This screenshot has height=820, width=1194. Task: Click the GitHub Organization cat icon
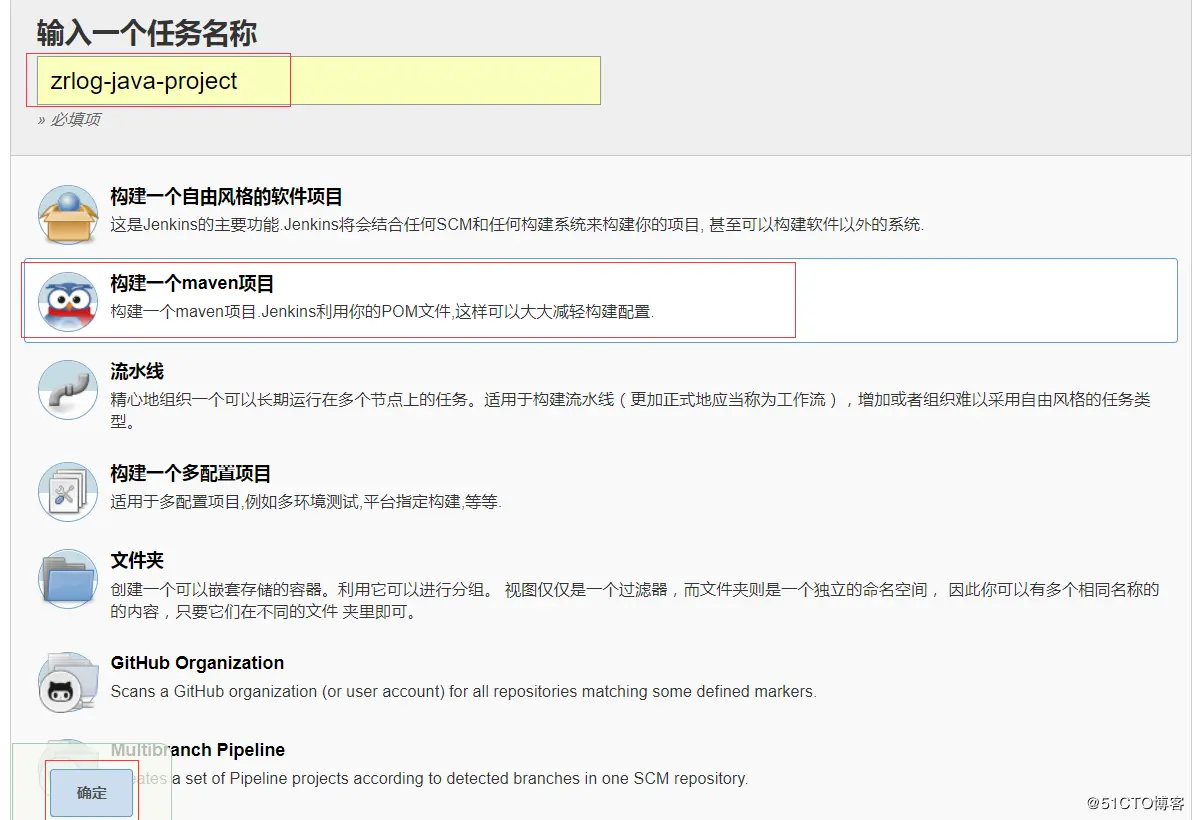(x=68, y=681)
